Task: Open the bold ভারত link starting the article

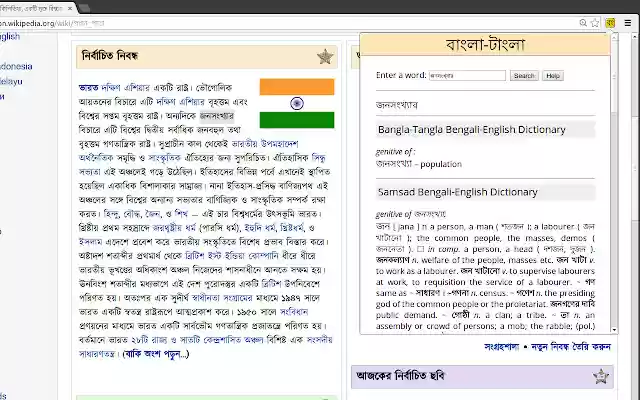Action: point(88,88)
